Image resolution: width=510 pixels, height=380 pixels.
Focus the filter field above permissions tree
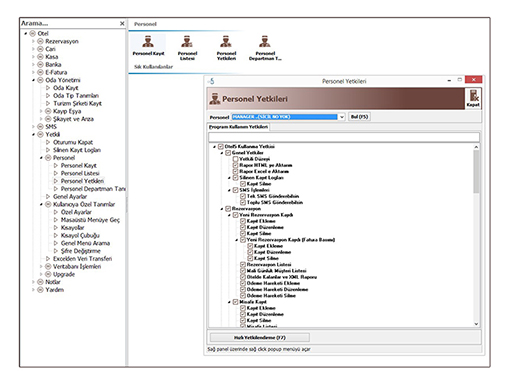point(344,137)
